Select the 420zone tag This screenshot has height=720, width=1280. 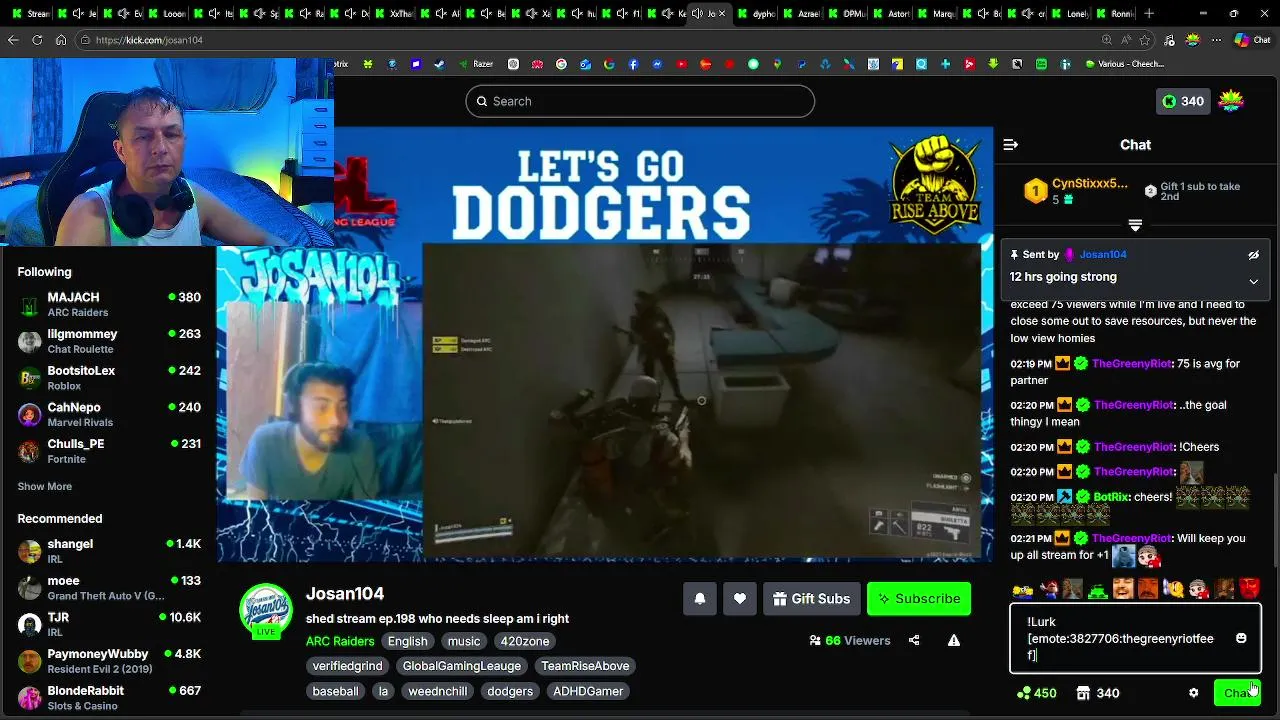point(525,641)
